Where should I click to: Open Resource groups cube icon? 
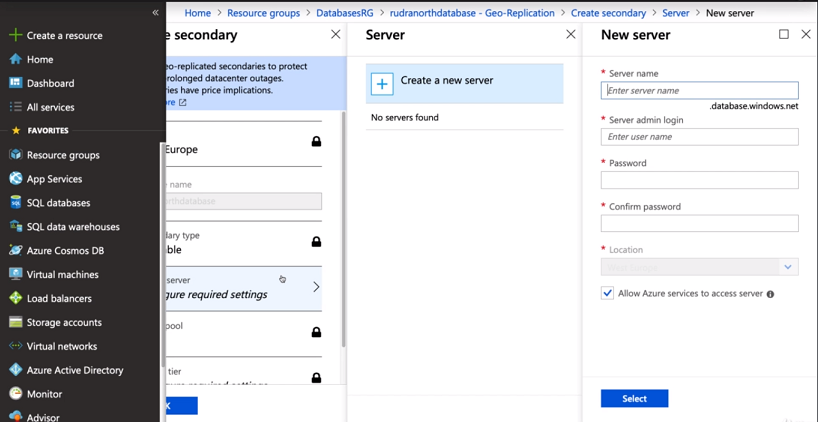pos(16,155)
